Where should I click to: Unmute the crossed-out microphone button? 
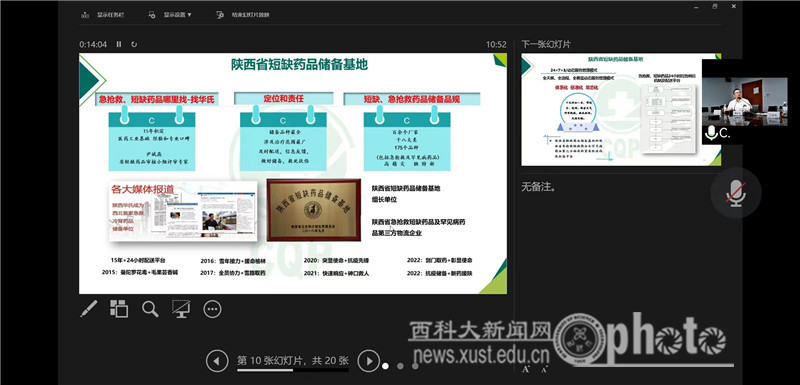[x=736, y=193]
